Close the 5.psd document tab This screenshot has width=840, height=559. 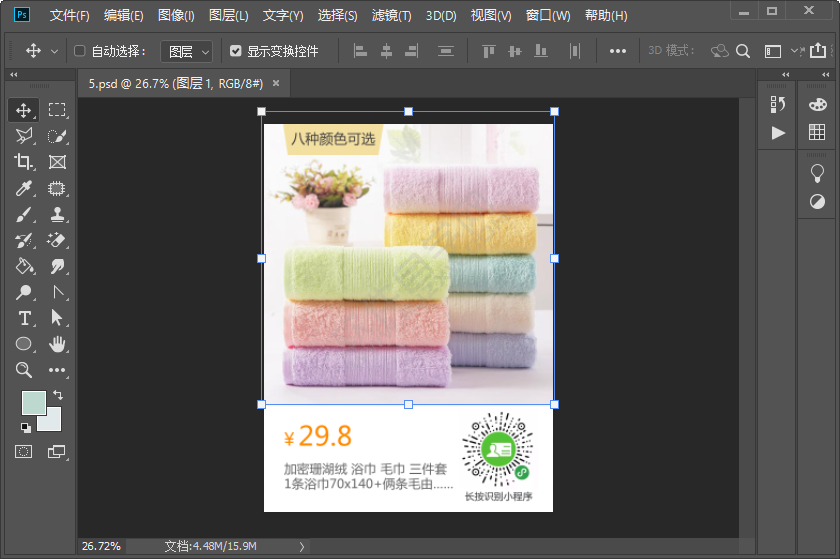(276, 83)
